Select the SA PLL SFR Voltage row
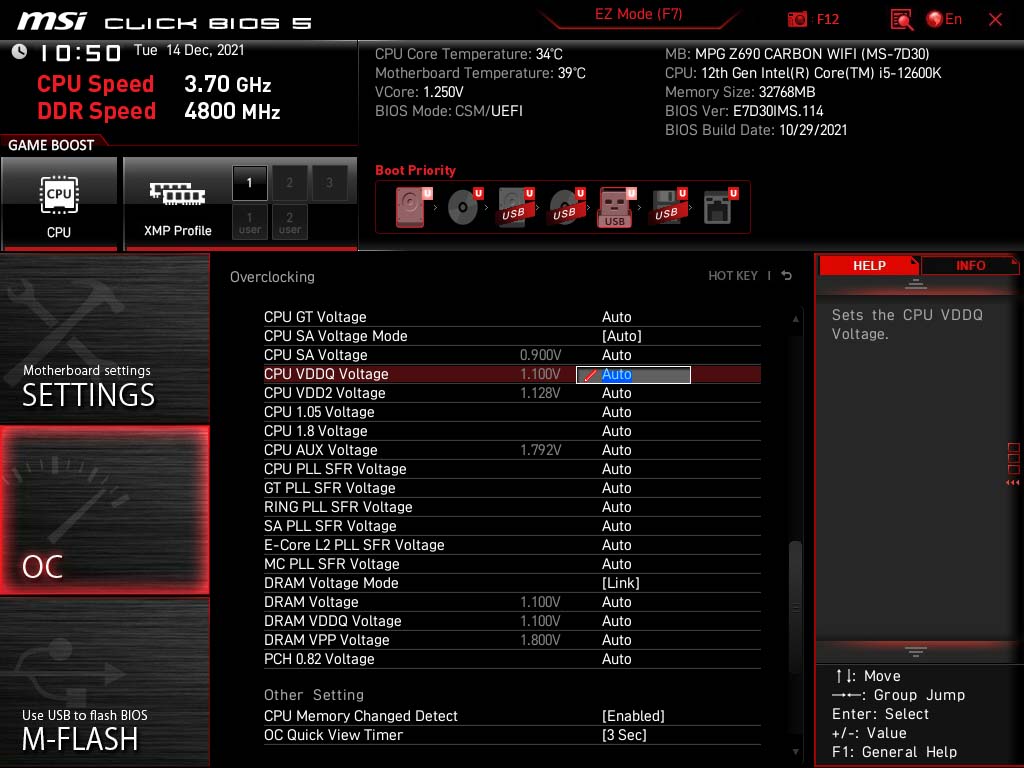Viewport: 1024px width, 768px height. click(x=512, y=525)
